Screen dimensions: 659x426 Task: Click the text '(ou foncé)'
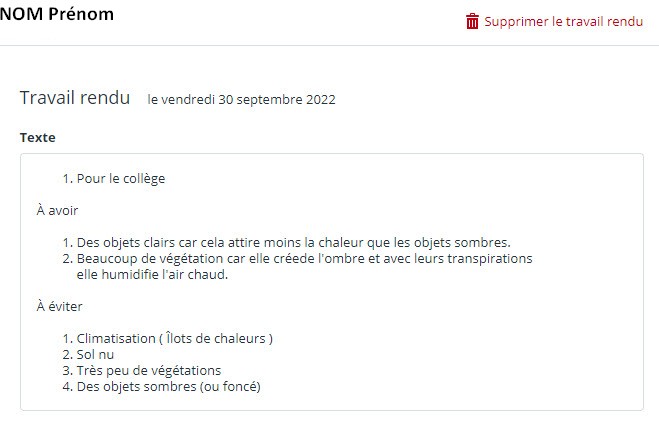(x=239, y=386)
